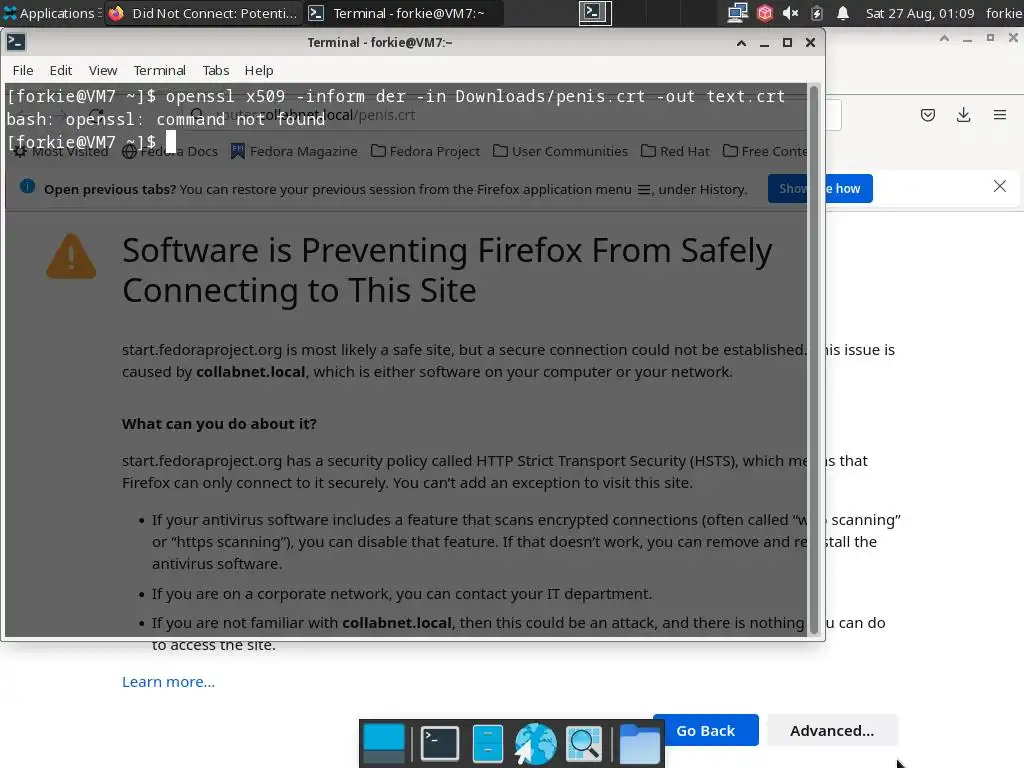
Task: Open the Applications menu in top panel
Action: click(x=51, y=13)
